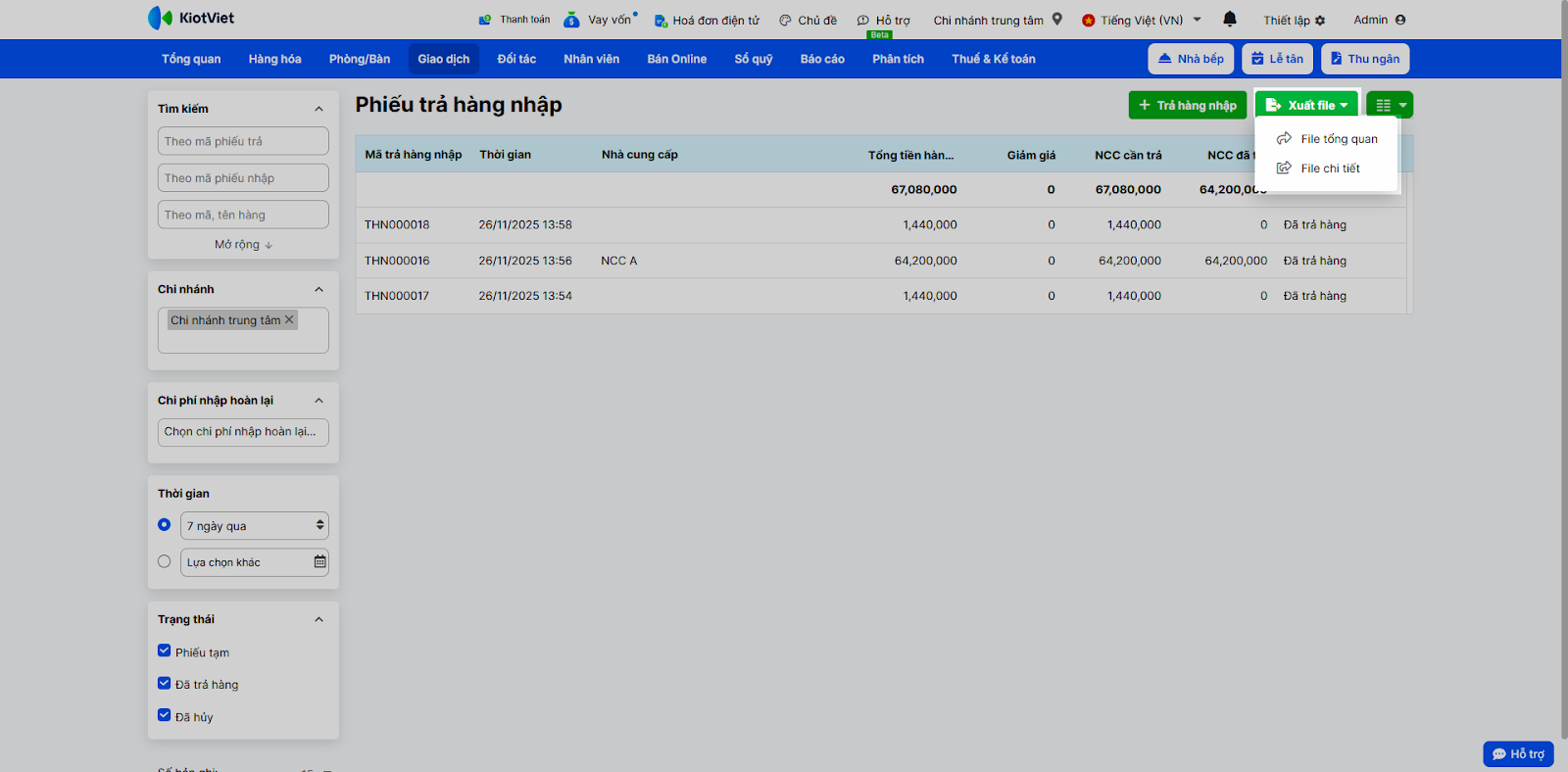The width and height of the screenshot is (1568, 772).
Task: Open the Xuất file dropdown
Action: [1306, 105]
